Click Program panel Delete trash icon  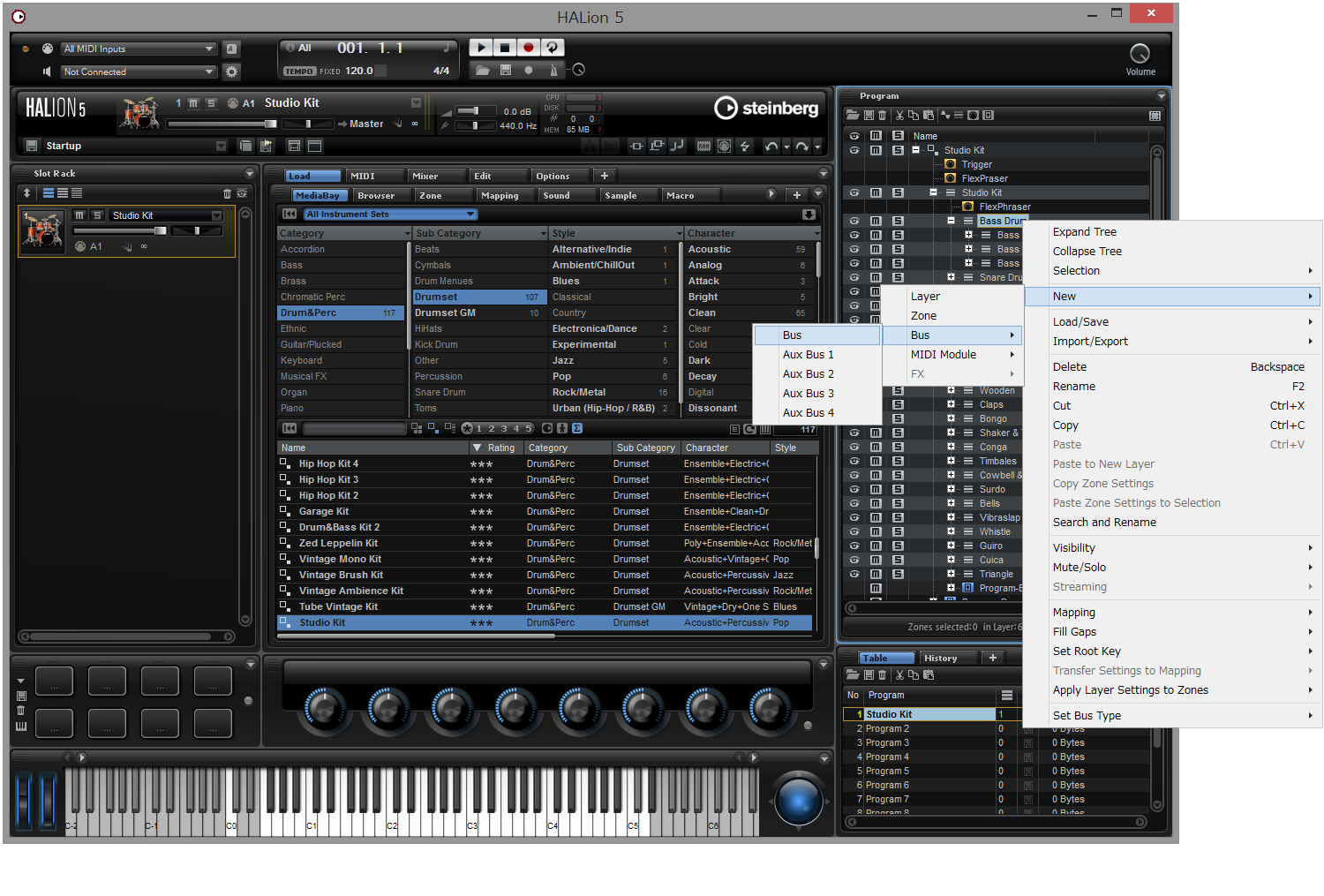tap(882, 116)
